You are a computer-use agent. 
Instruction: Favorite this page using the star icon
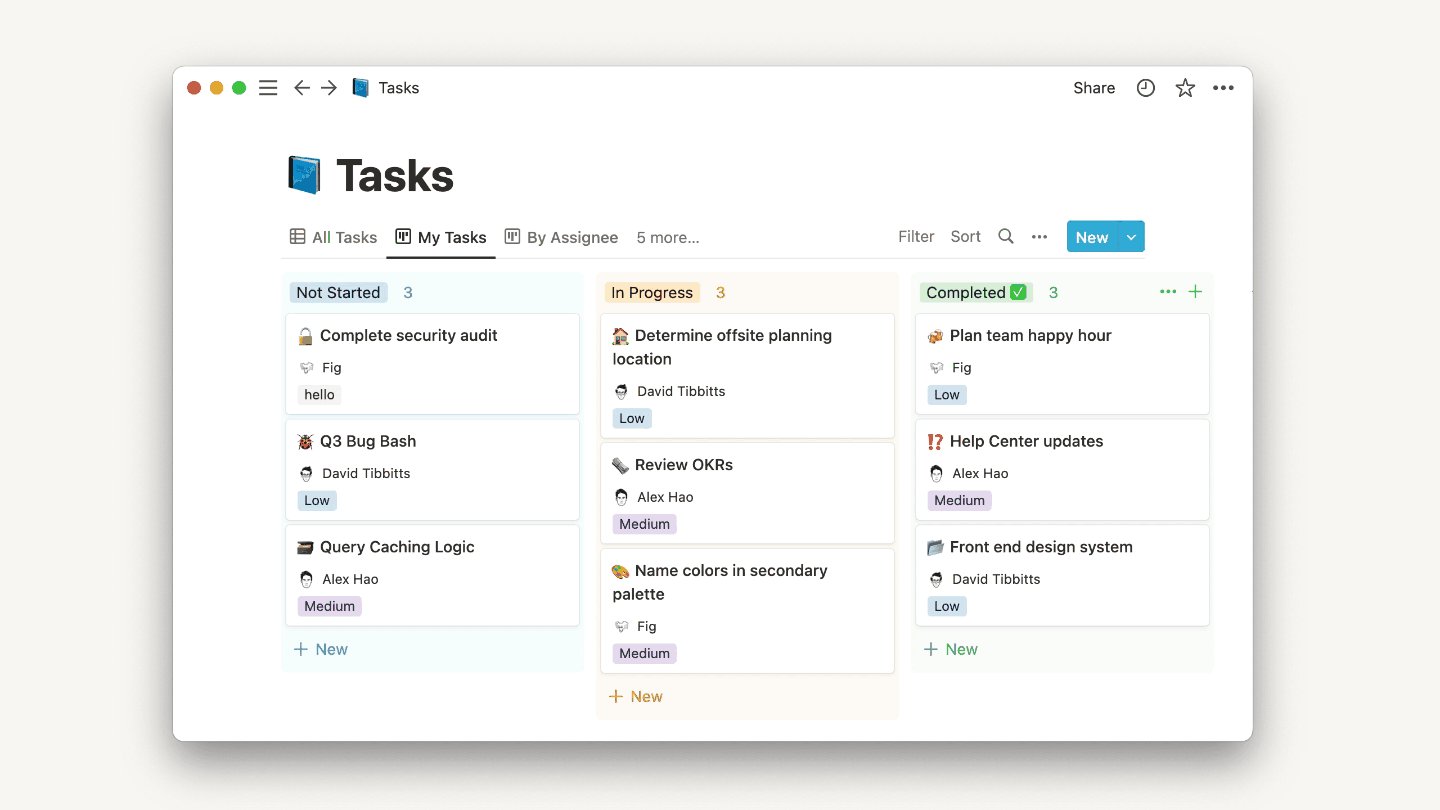click(x=1184, y=88)
